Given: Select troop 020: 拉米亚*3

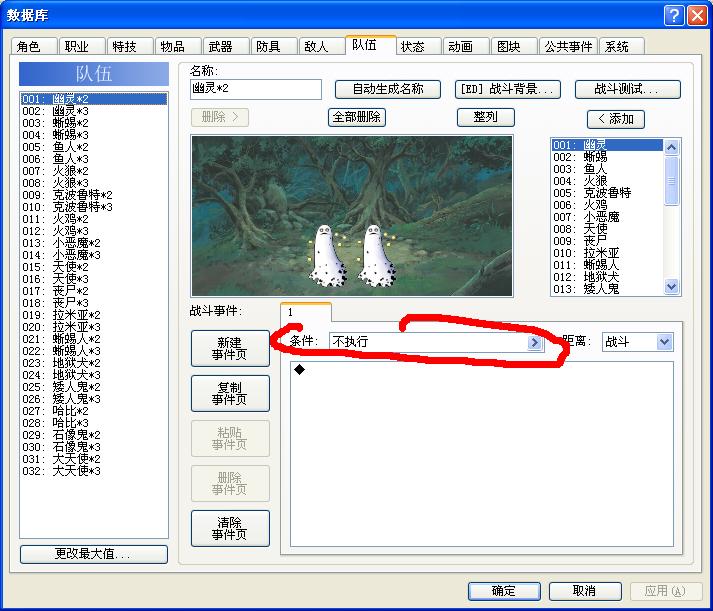Looking at the screenshot, I should click(x=94, y=327).
